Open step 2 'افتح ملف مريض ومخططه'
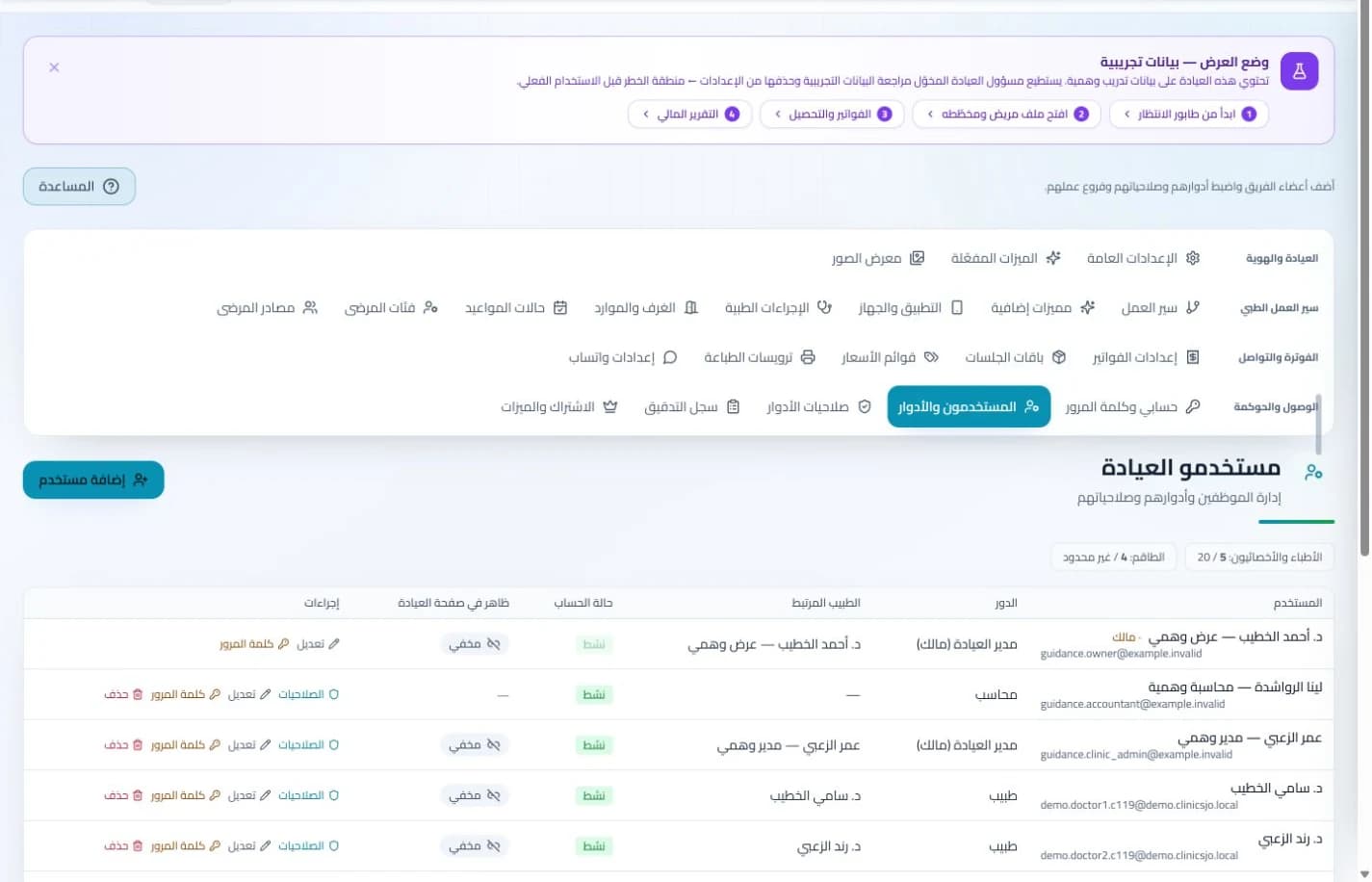Screen dimensions: 1372x882 tap(1006, 114)
